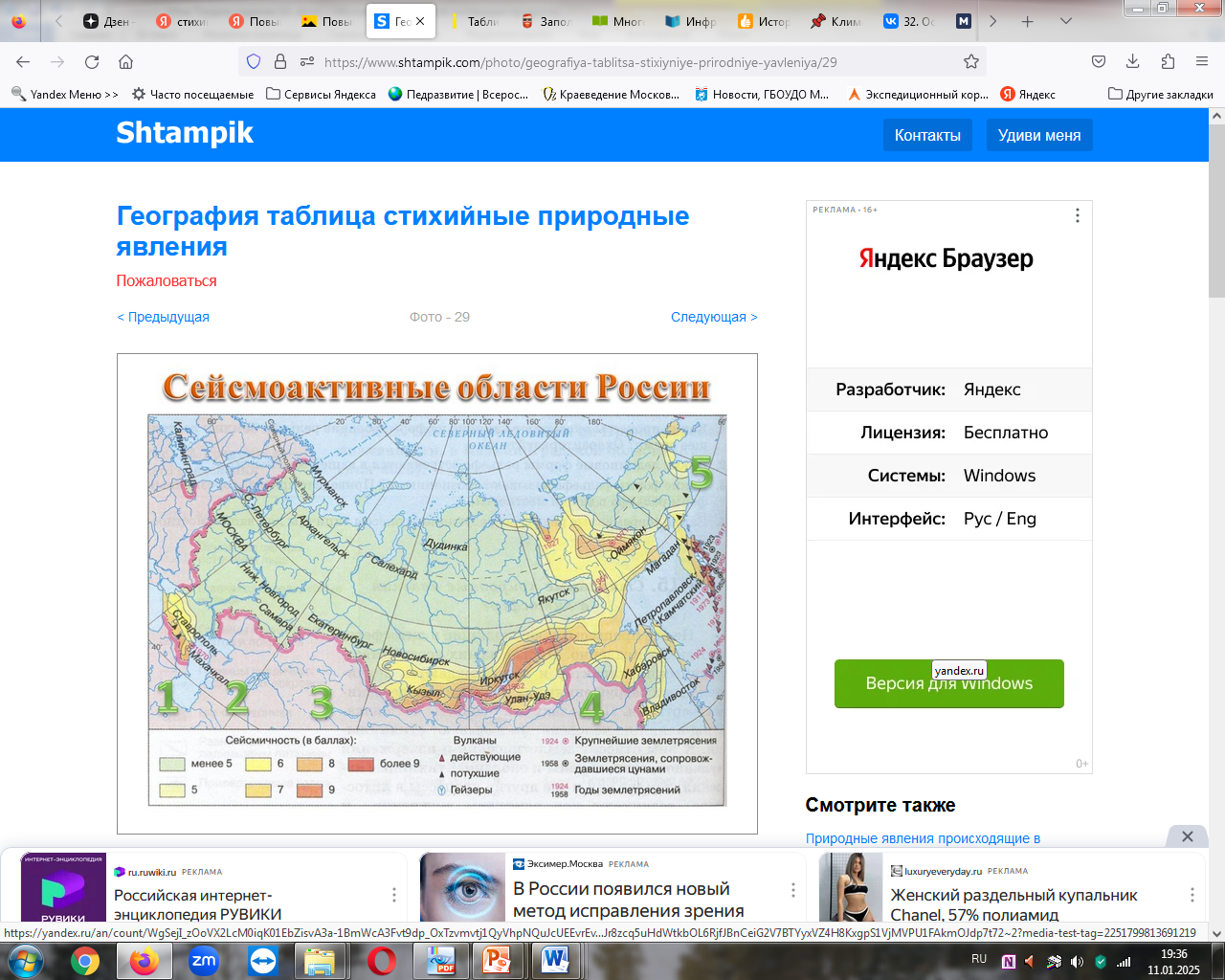Screen dimensions: 1225x980
Task: Open TeamViewer from the taskbar
Action: coord(262,960)
